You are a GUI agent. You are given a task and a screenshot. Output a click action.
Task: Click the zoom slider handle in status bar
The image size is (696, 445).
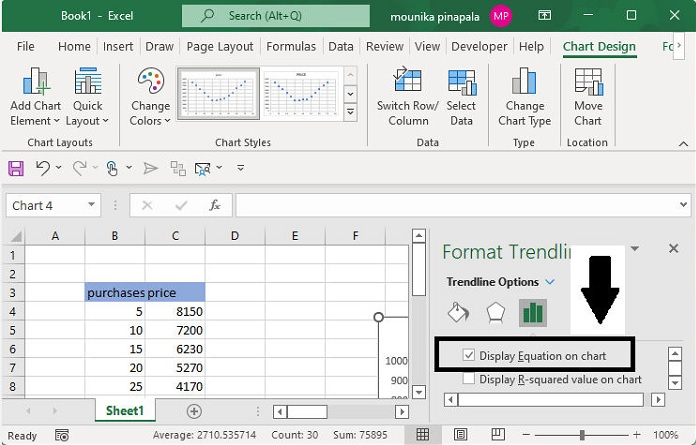(x=583, y=435)
